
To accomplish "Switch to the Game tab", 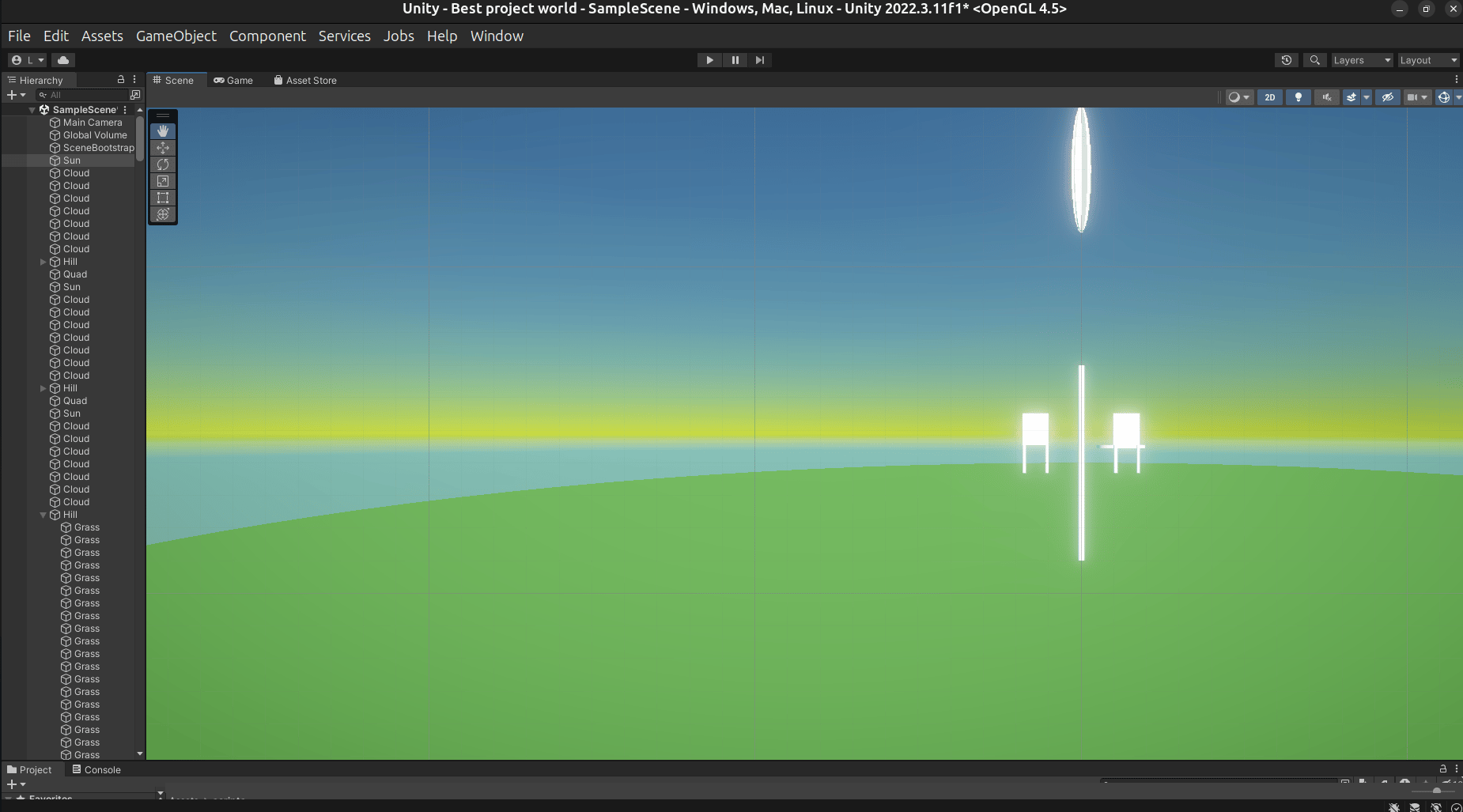I will coord(233,81).
